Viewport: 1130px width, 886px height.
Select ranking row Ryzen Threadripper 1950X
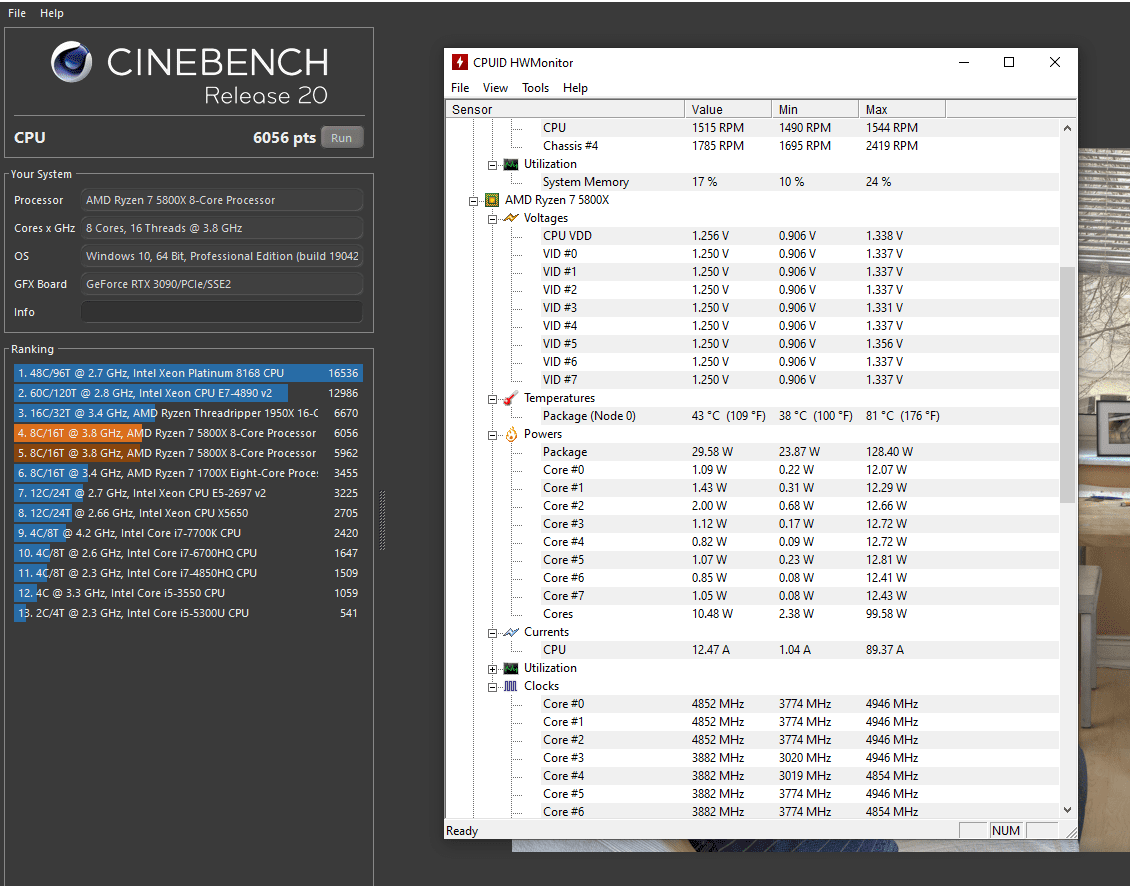click(188, 413)
